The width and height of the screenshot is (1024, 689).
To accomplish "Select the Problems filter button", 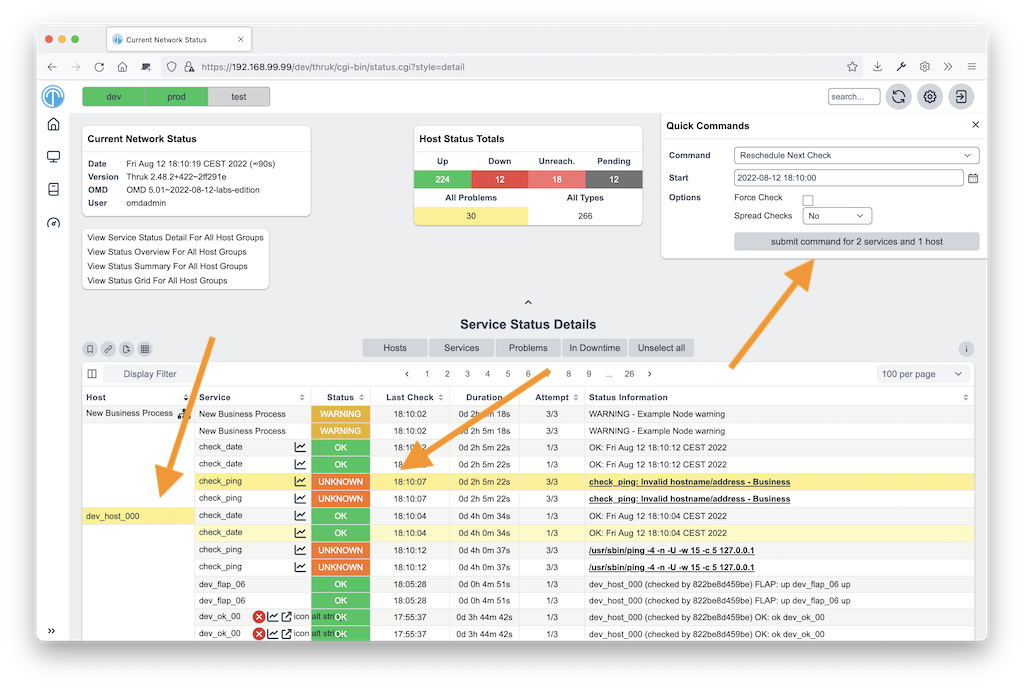I will (528, 348).
